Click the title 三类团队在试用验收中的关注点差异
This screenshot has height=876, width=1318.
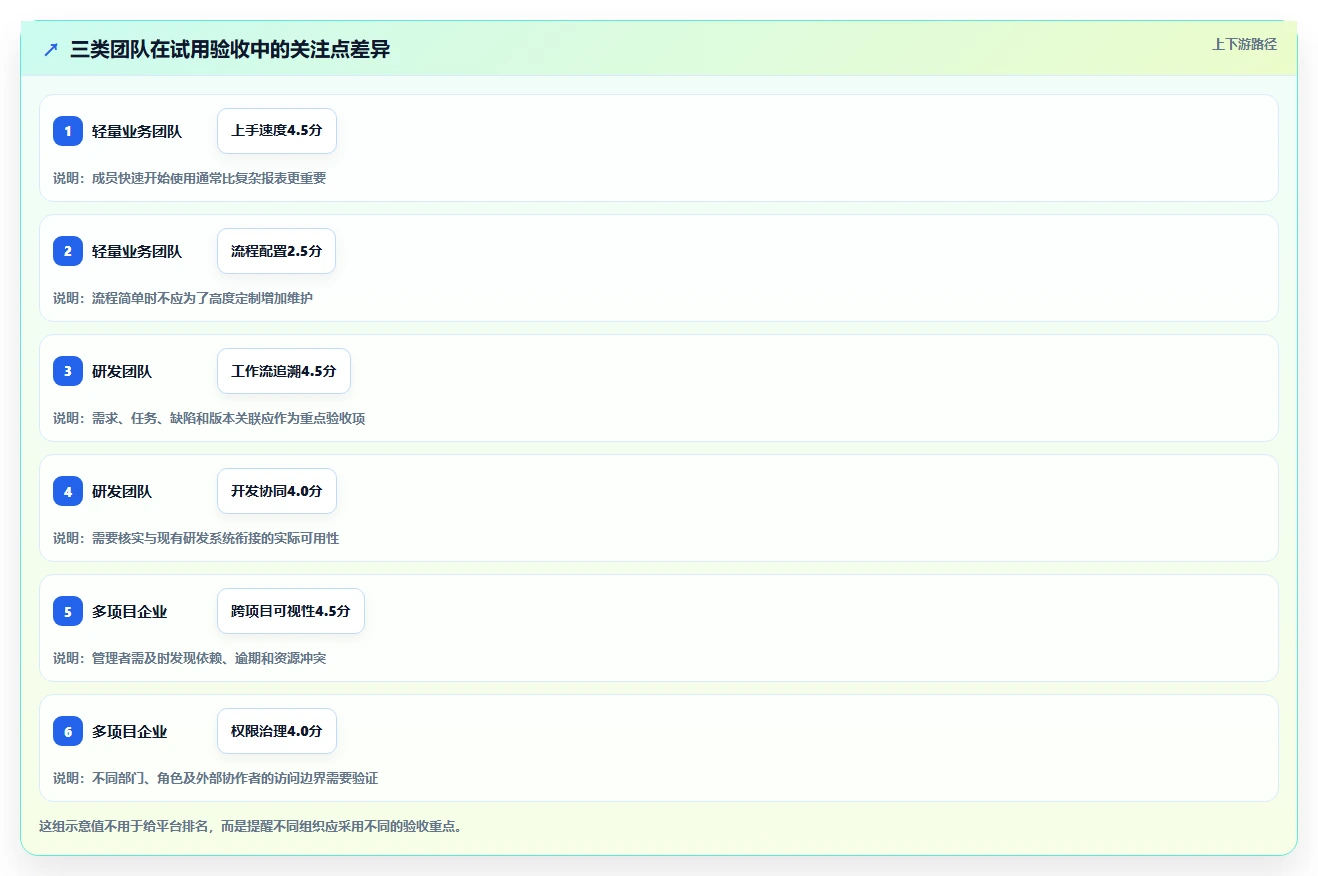(230, 50)
